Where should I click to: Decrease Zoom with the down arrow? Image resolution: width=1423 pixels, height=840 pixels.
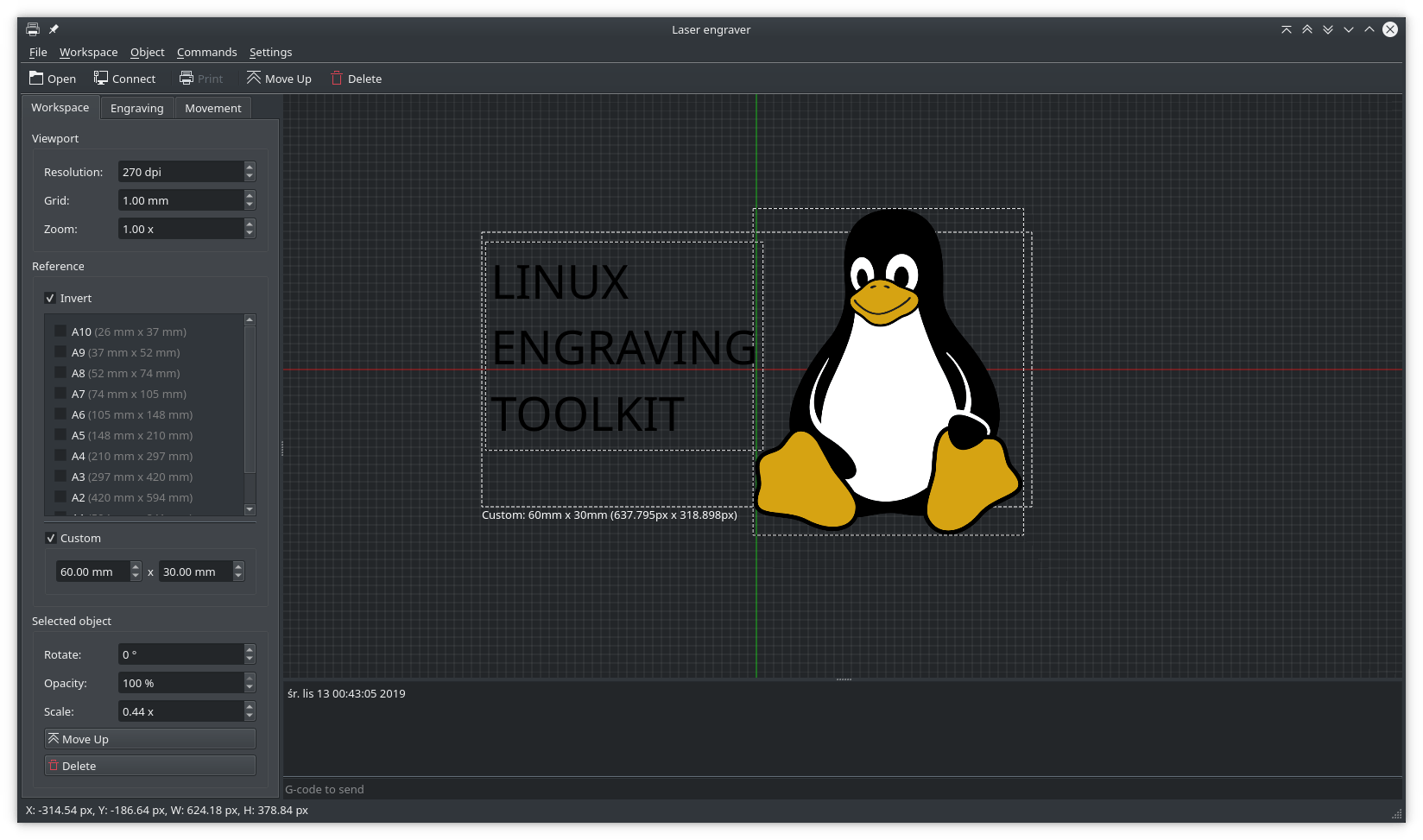[250, 234]
